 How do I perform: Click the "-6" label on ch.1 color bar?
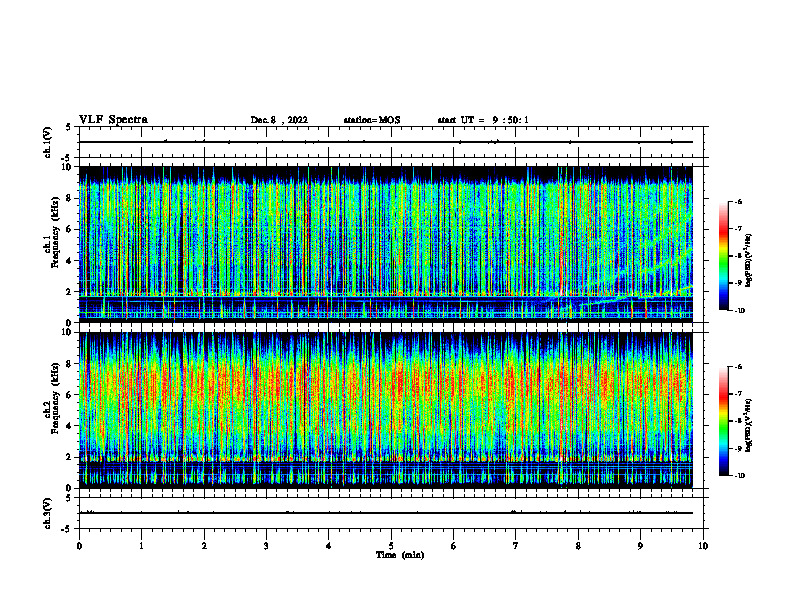click(738, 201)
